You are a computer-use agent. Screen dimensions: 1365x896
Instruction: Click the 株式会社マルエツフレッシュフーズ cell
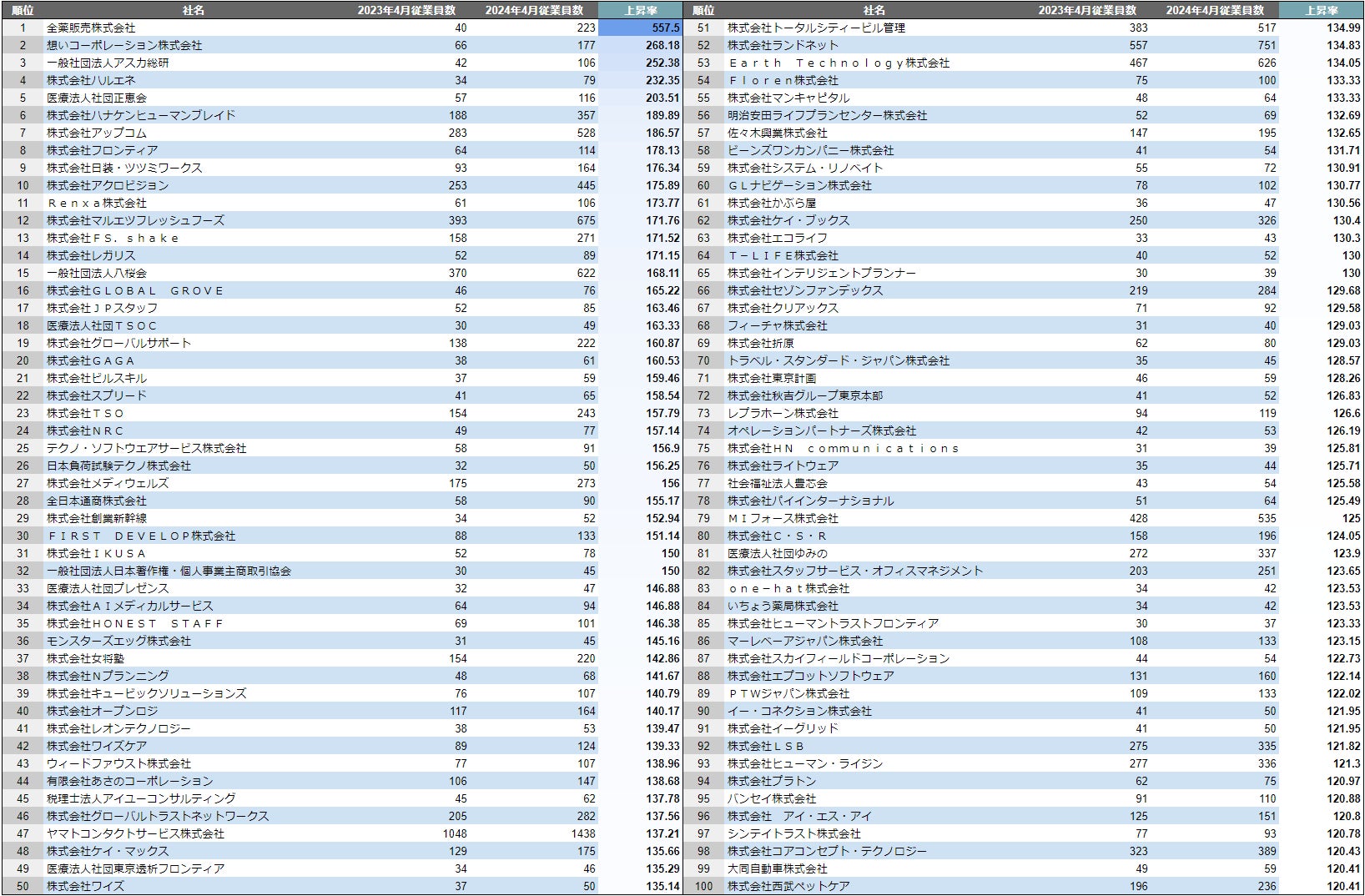pos(135,220)
